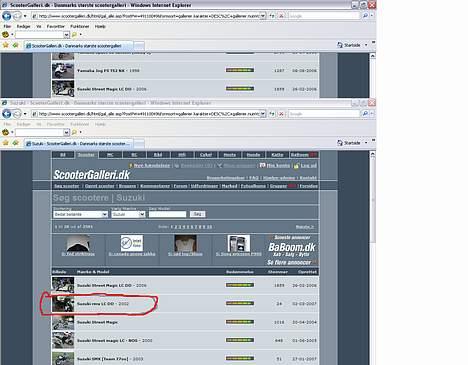
Task: Refresh the page in the top window
Action: (272, 16)
